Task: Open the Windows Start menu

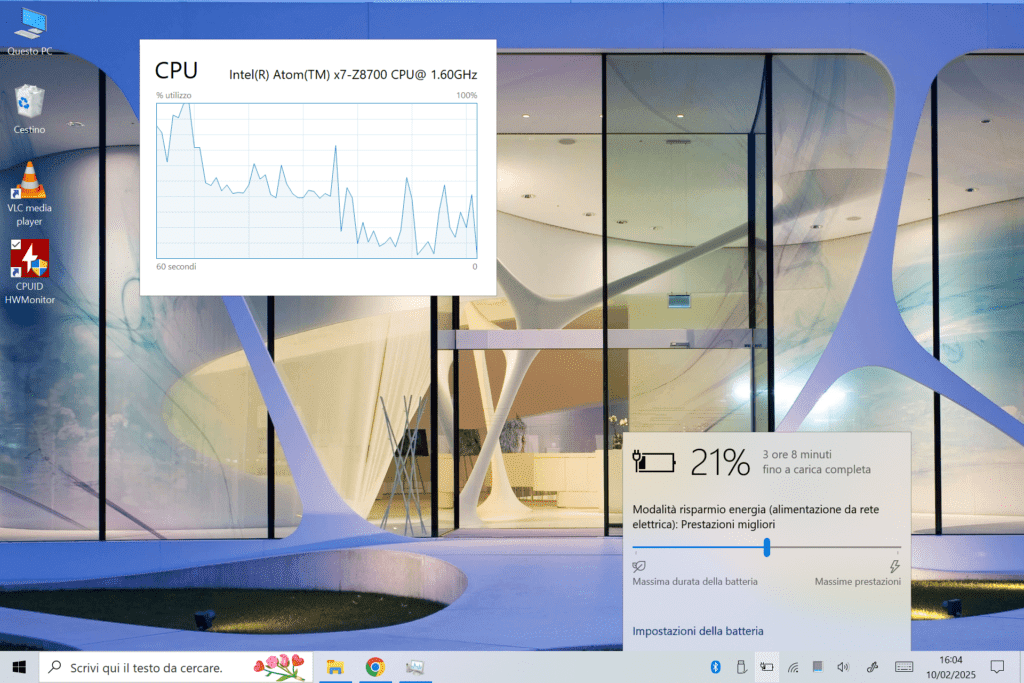Action: coord(18,667)
